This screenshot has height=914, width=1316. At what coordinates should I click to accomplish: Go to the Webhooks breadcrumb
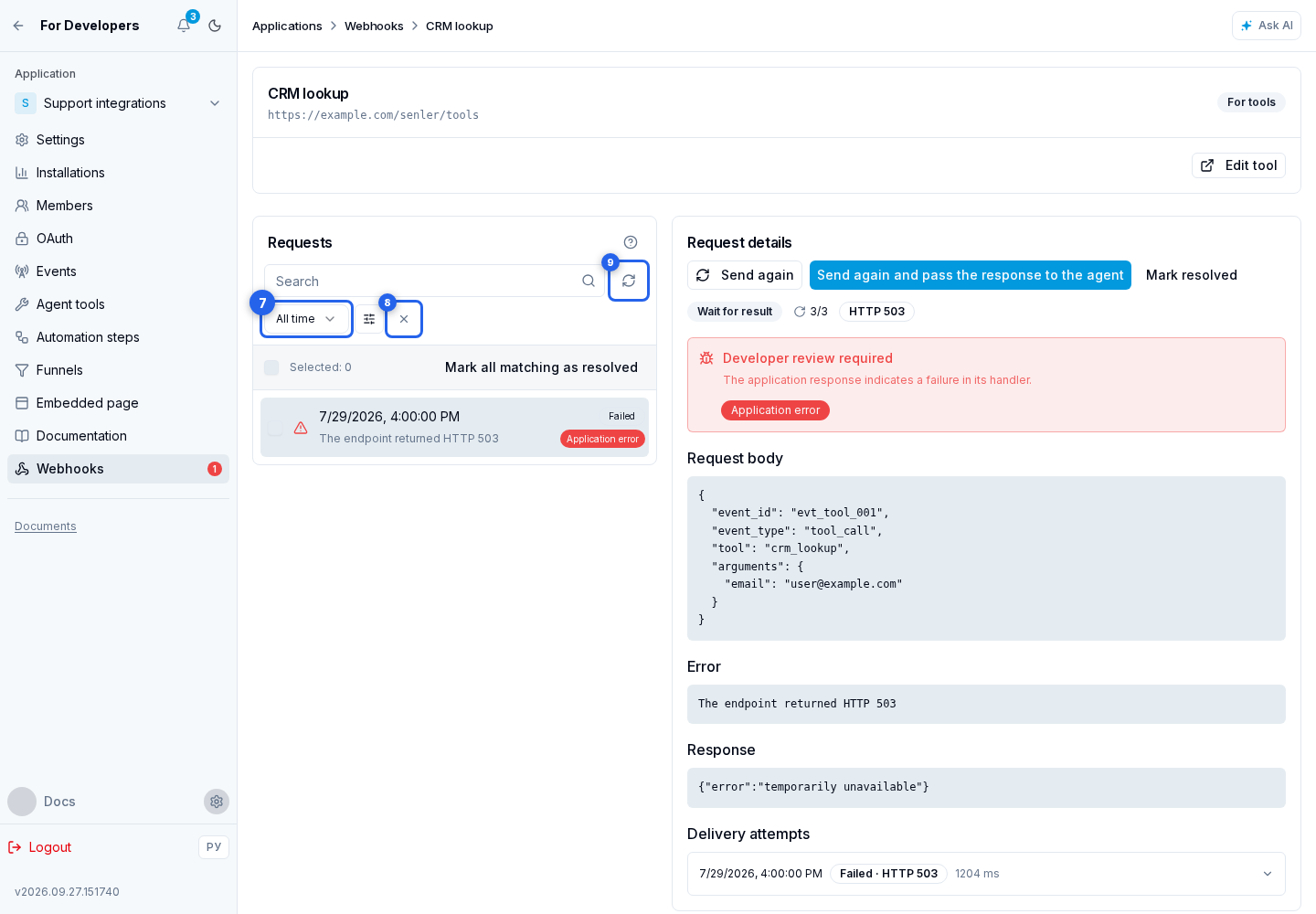coord(374,26)
